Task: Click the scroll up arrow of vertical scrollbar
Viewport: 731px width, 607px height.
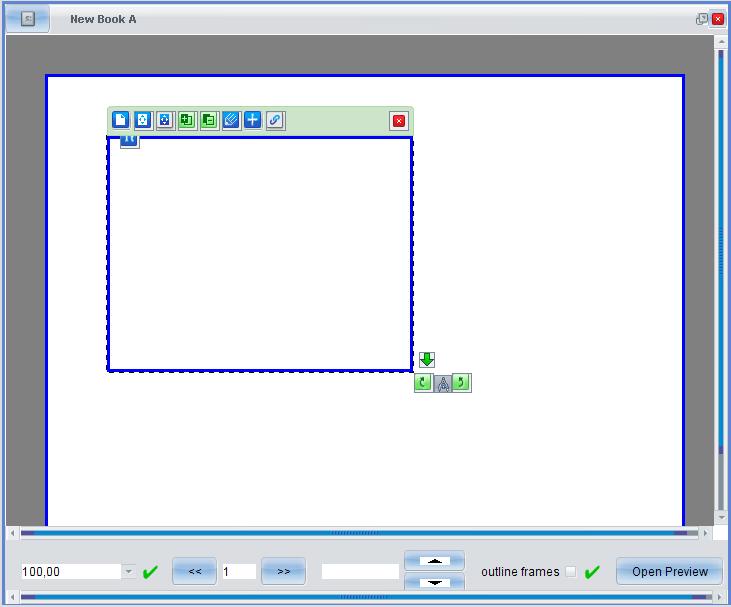Action: coord(721,41)
